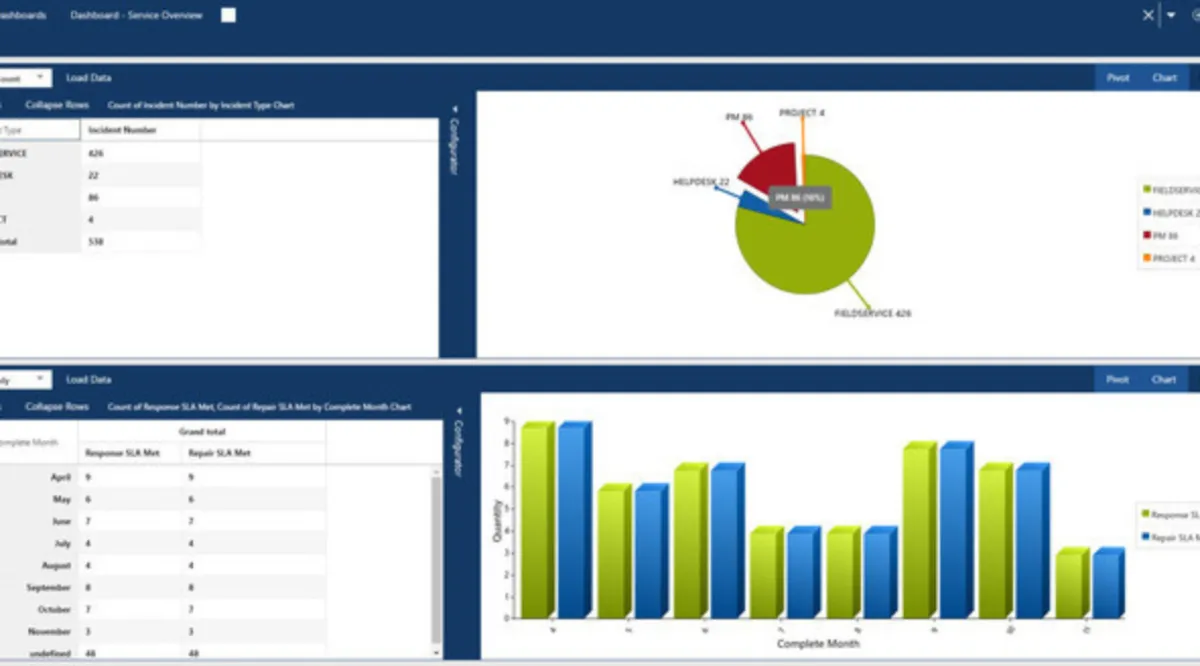Click the Complete Month filter field in table

[x=39, y=443]
